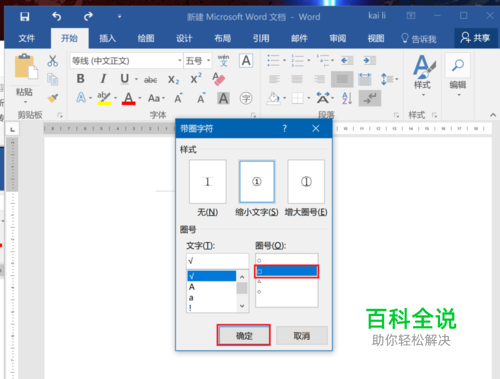This screenshot has height=379, width=500.
Task: Select the Format Painter brush
Action: (x=52, y=98)
